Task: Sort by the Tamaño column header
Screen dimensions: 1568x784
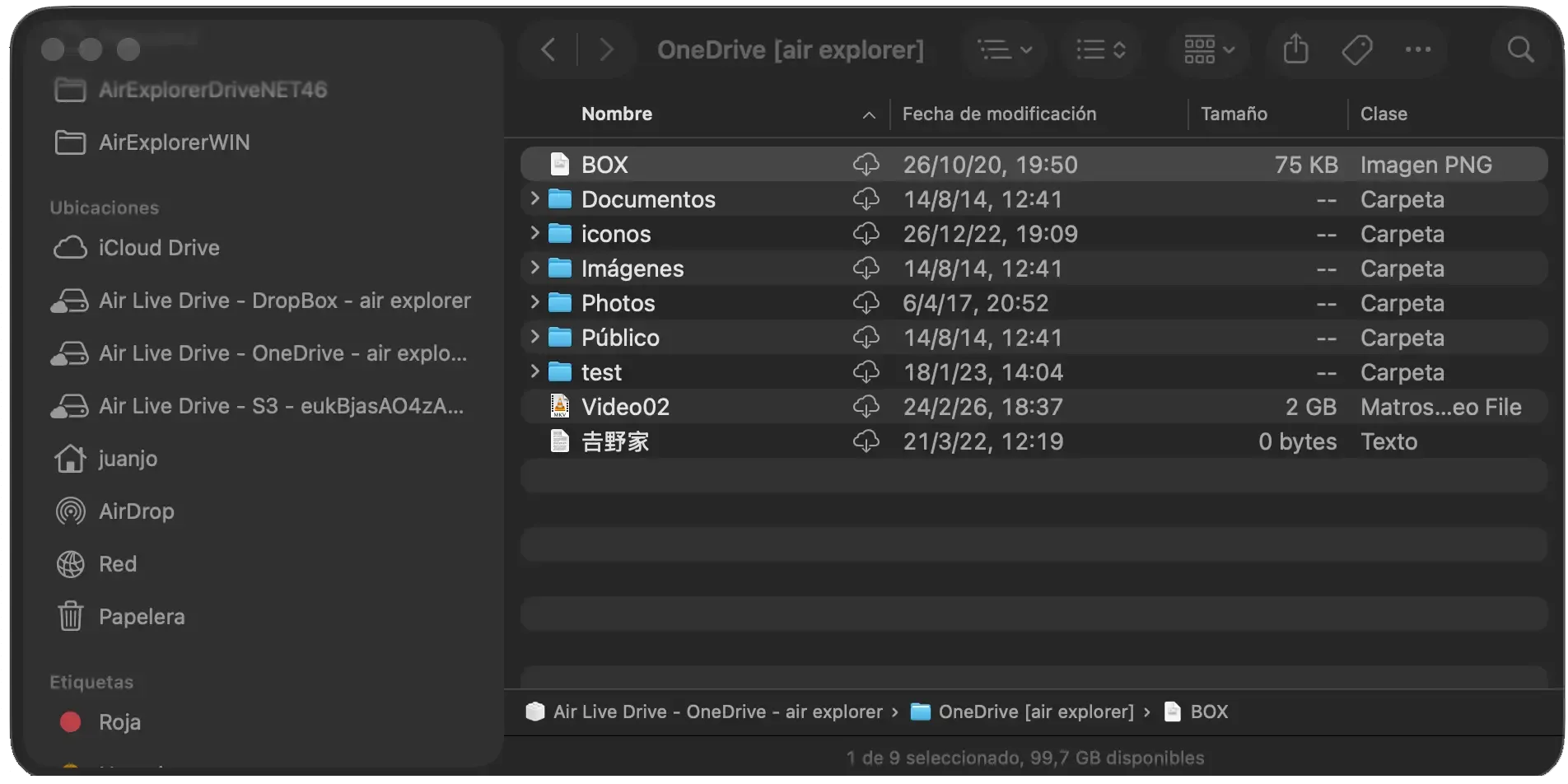Action: 1234,114
